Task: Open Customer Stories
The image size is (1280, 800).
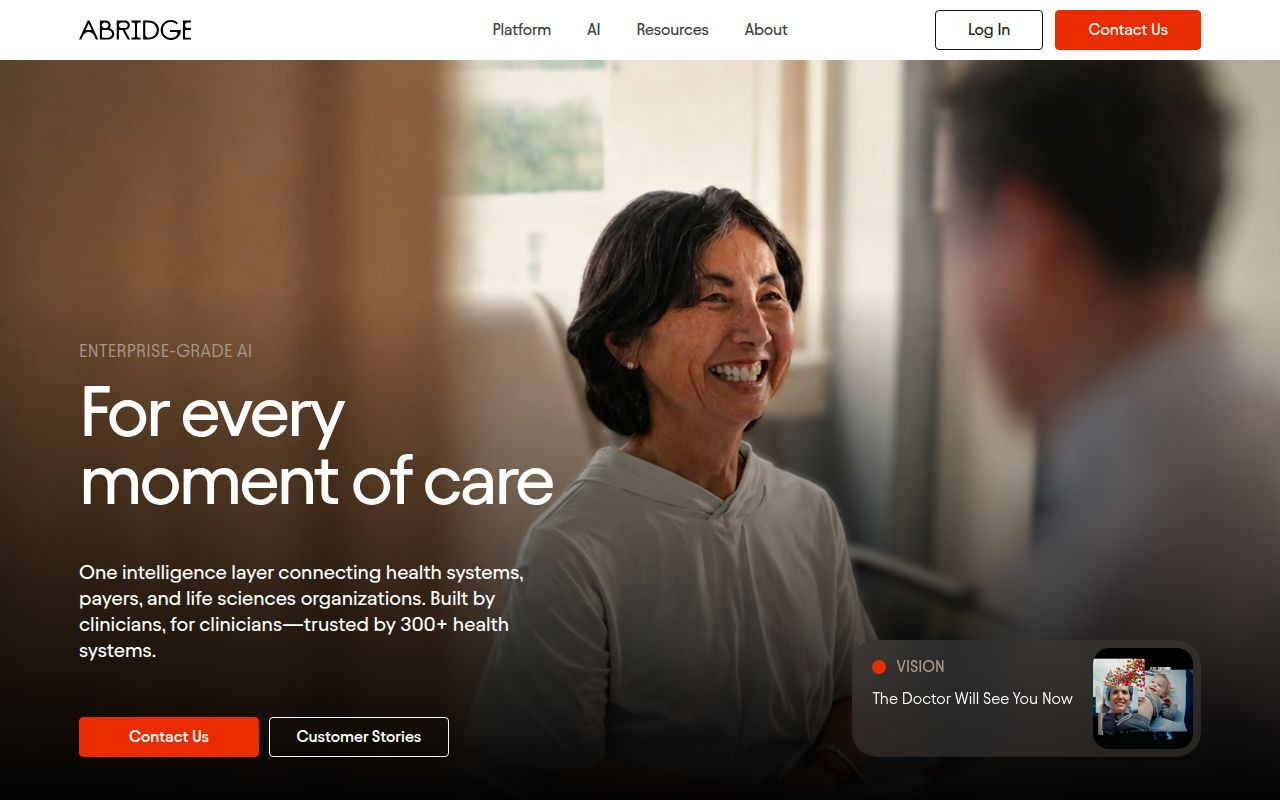Action: 359,737
